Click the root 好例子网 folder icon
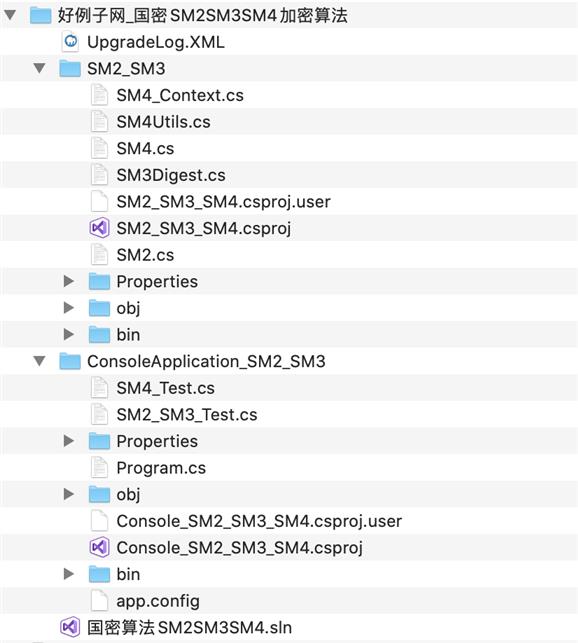The height and width of the screenshot is (643, 578). (41, 15)
